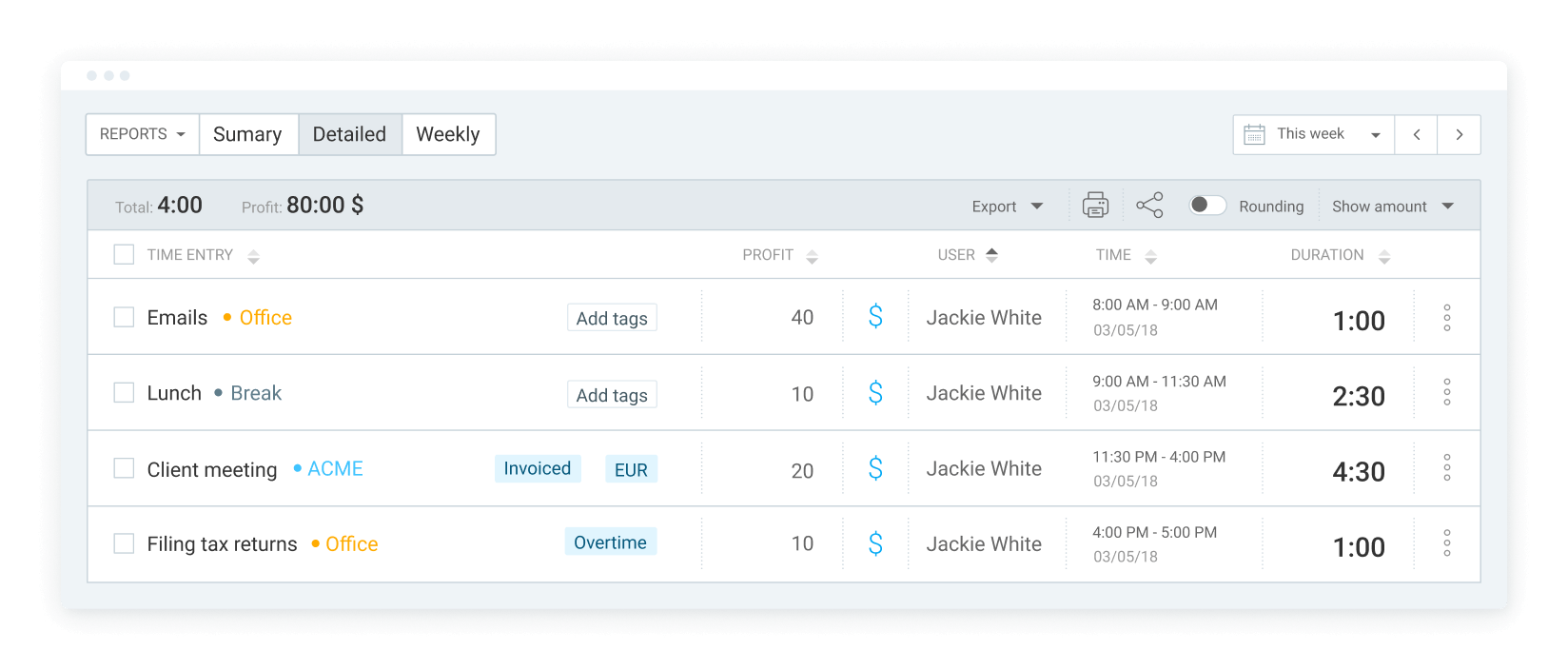Switch to the Sumary tab
Screen dimensions: 1568x670
click(x=247, y=134)
